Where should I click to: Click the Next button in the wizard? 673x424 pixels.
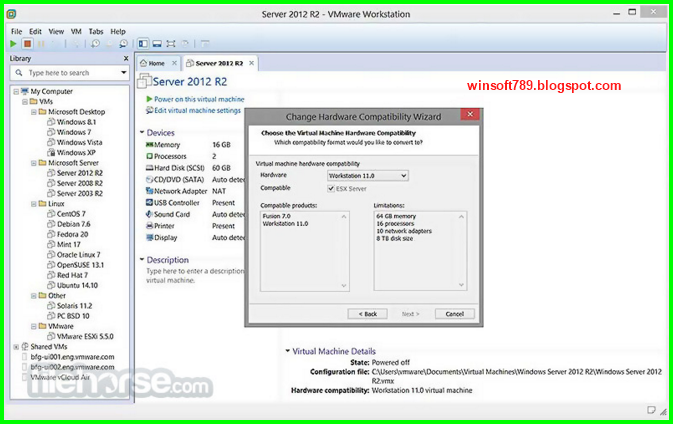(x=410, y=314)
